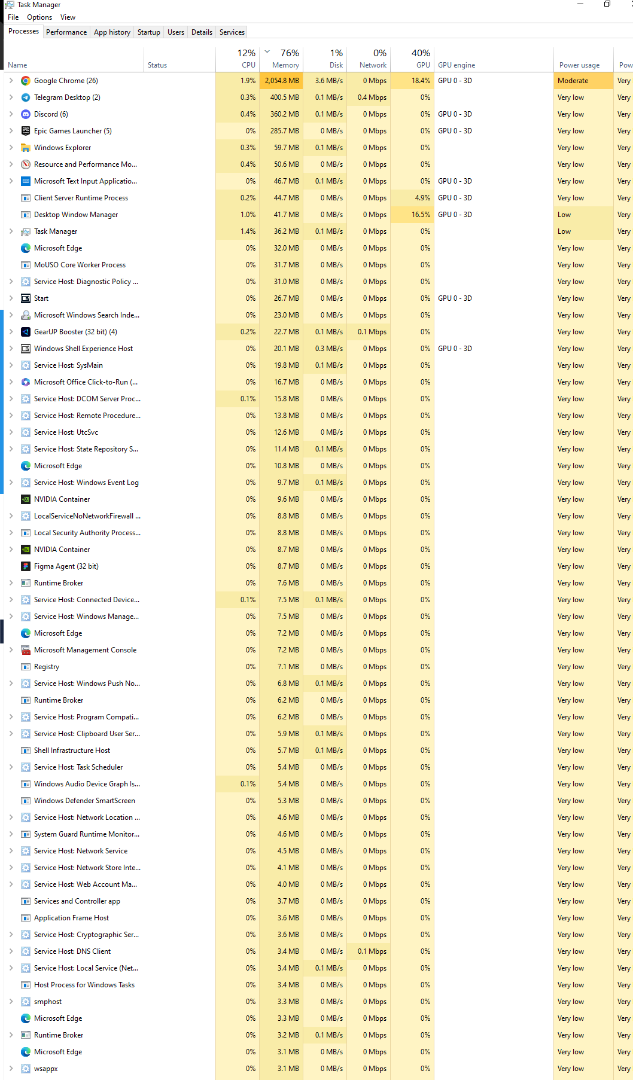Sort by the Network column header

tap(368, 59)
